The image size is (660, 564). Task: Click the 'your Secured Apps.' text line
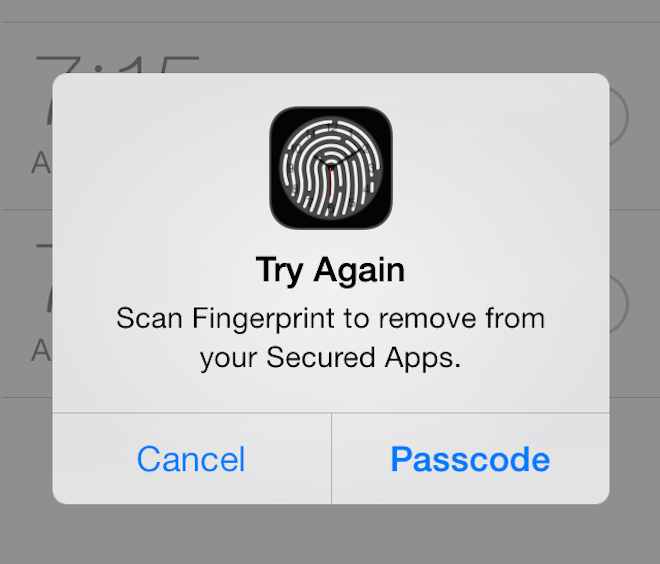[330, 359]
